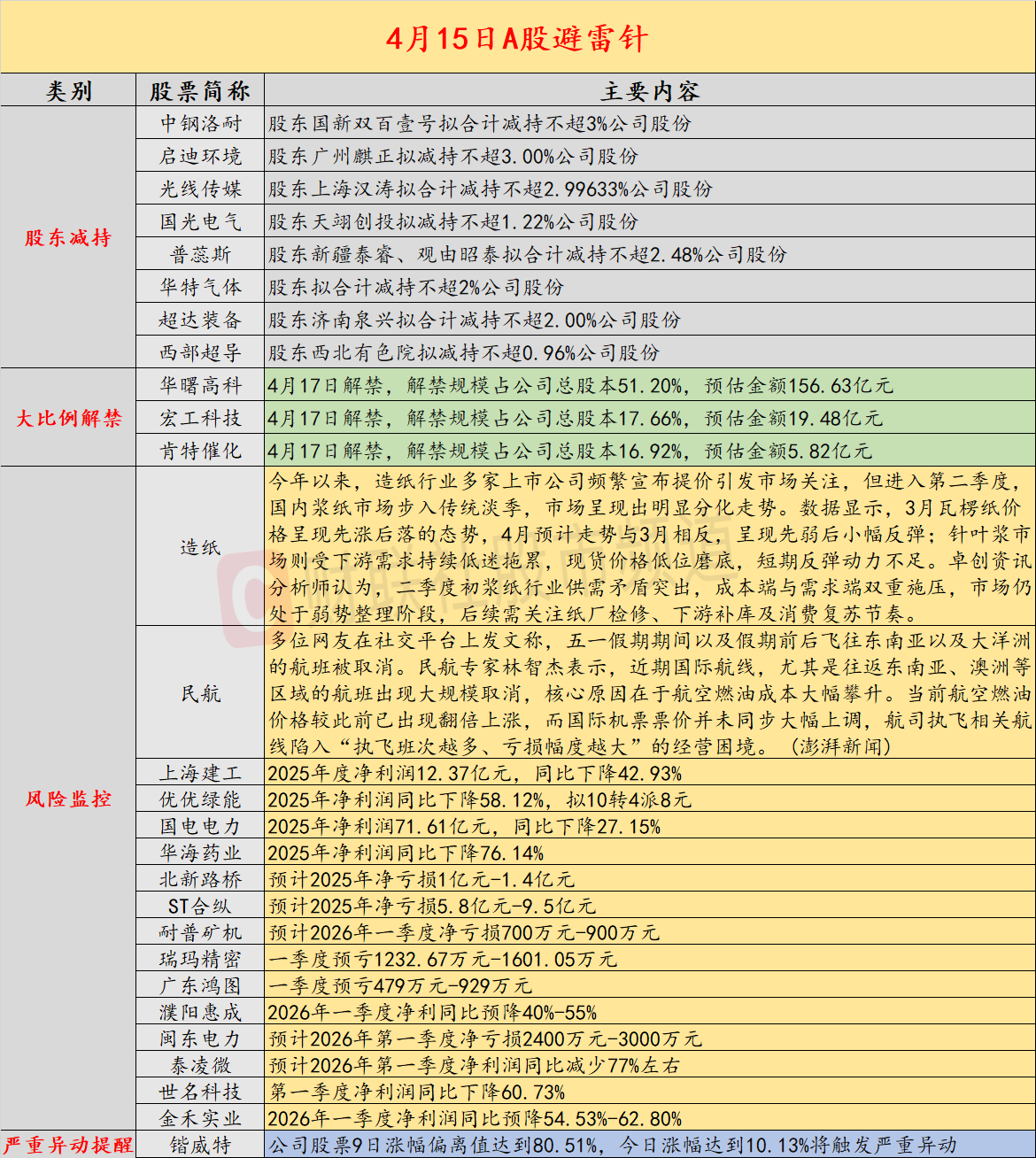This screenshot has width=1036, height=1158.
Task: Click the 风险监控 category label
Action: click(x=68, y=796)
